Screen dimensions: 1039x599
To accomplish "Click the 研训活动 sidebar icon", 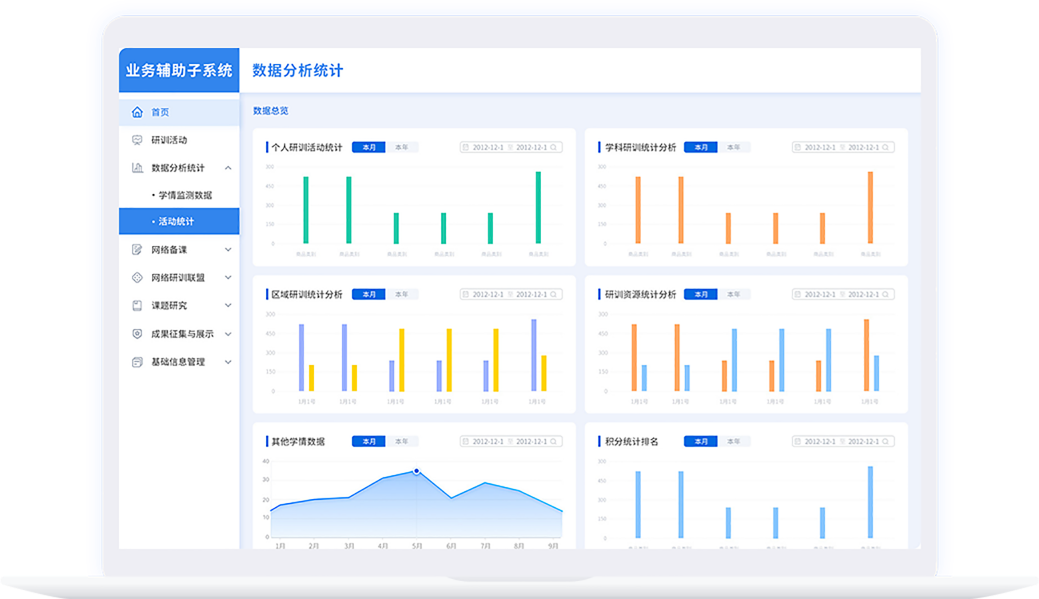I will (x=137, y=140).
